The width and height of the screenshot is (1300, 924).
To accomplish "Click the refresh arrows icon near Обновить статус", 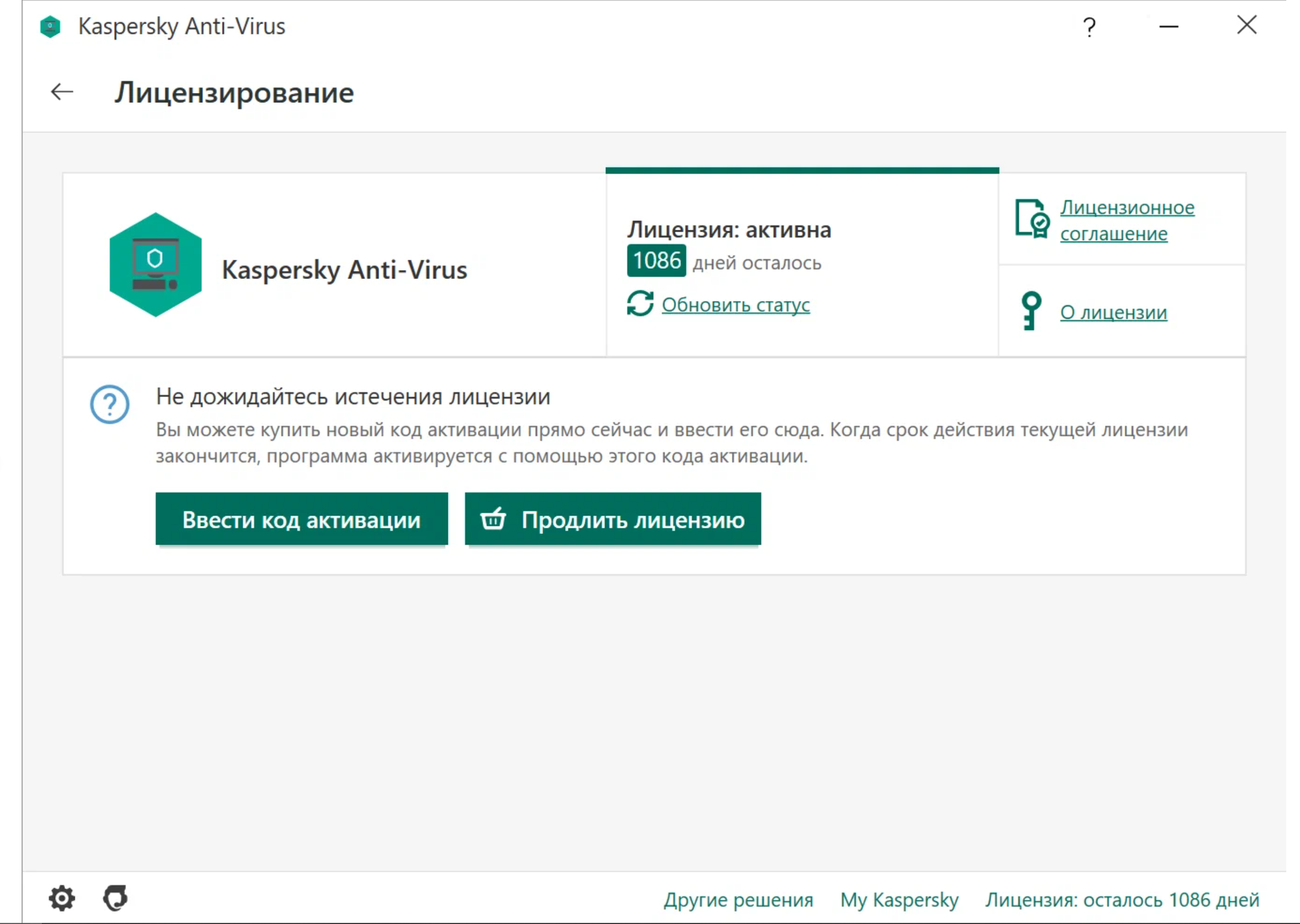I will pos(640,304).
